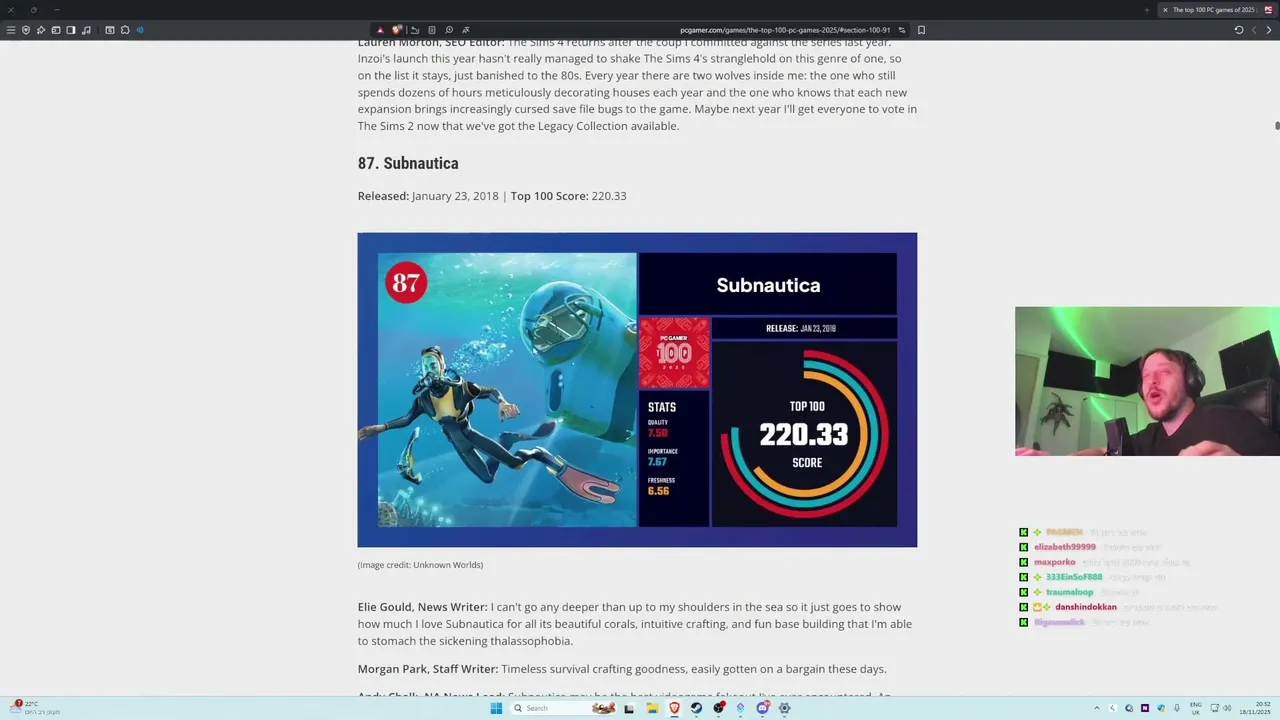Click chat username 'traumaloop'

1069,592
